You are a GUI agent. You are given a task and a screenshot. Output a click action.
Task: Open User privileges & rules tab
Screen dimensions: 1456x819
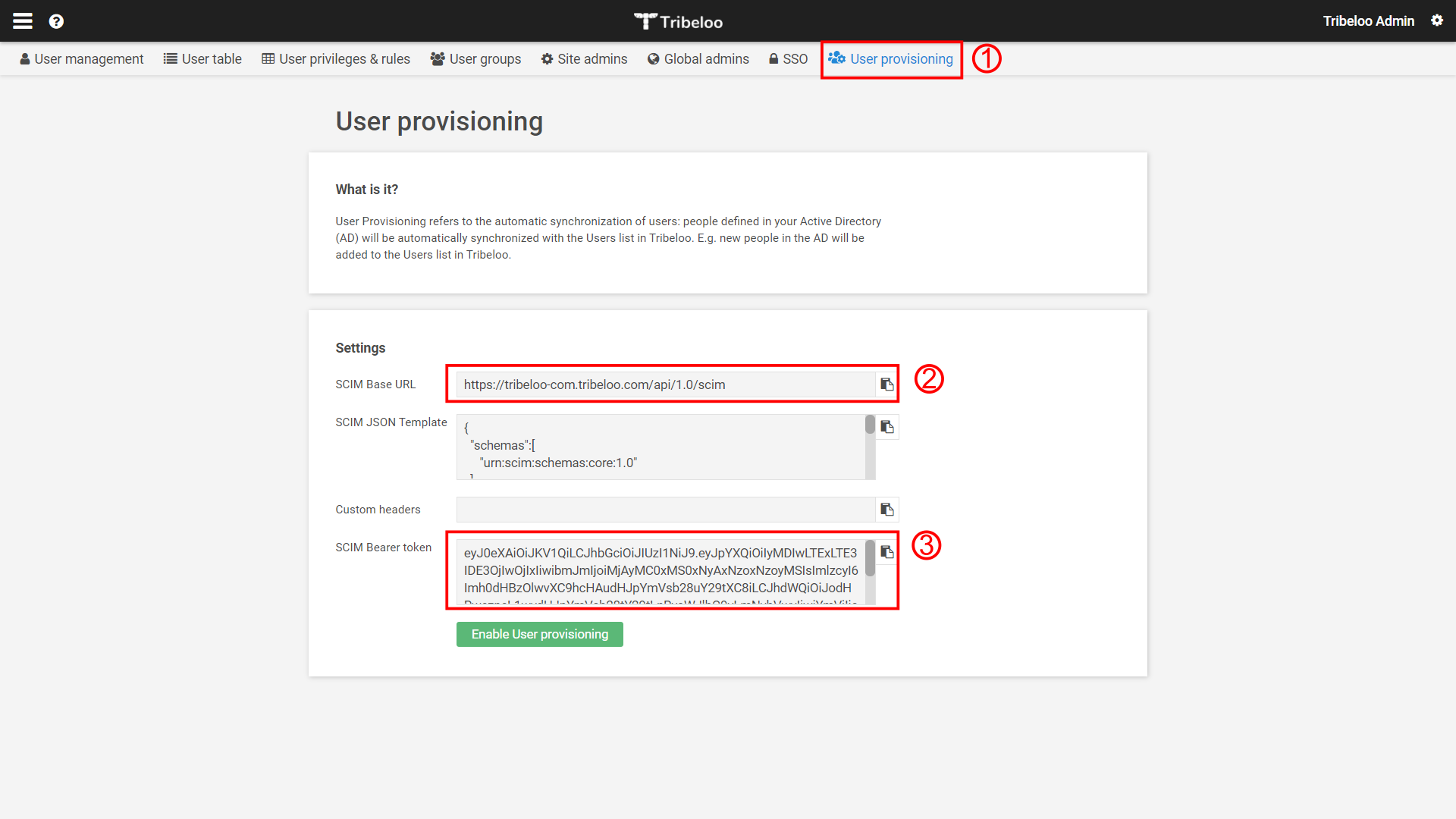[336, 59]
